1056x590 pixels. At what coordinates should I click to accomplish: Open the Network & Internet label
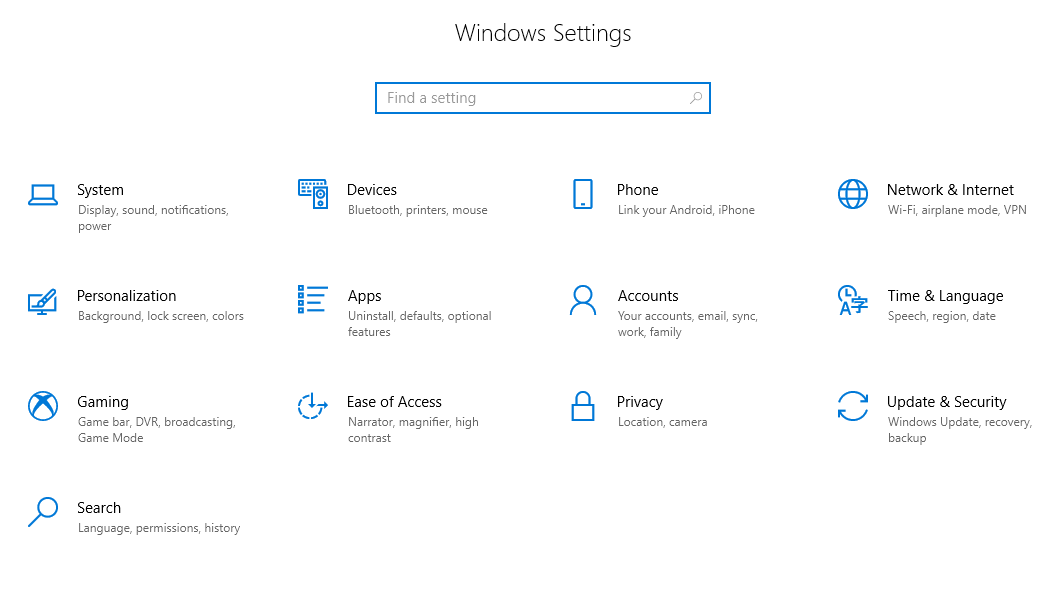pyautogui.click(x=950, y=190)
